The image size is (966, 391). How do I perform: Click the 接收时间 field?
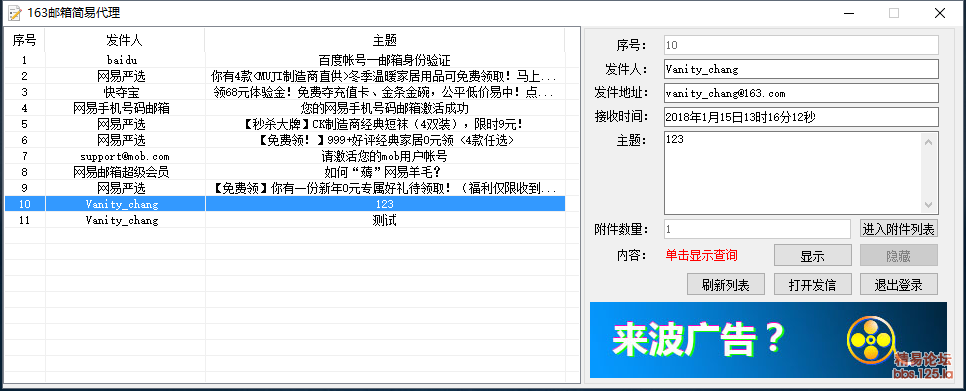[801, 117]
